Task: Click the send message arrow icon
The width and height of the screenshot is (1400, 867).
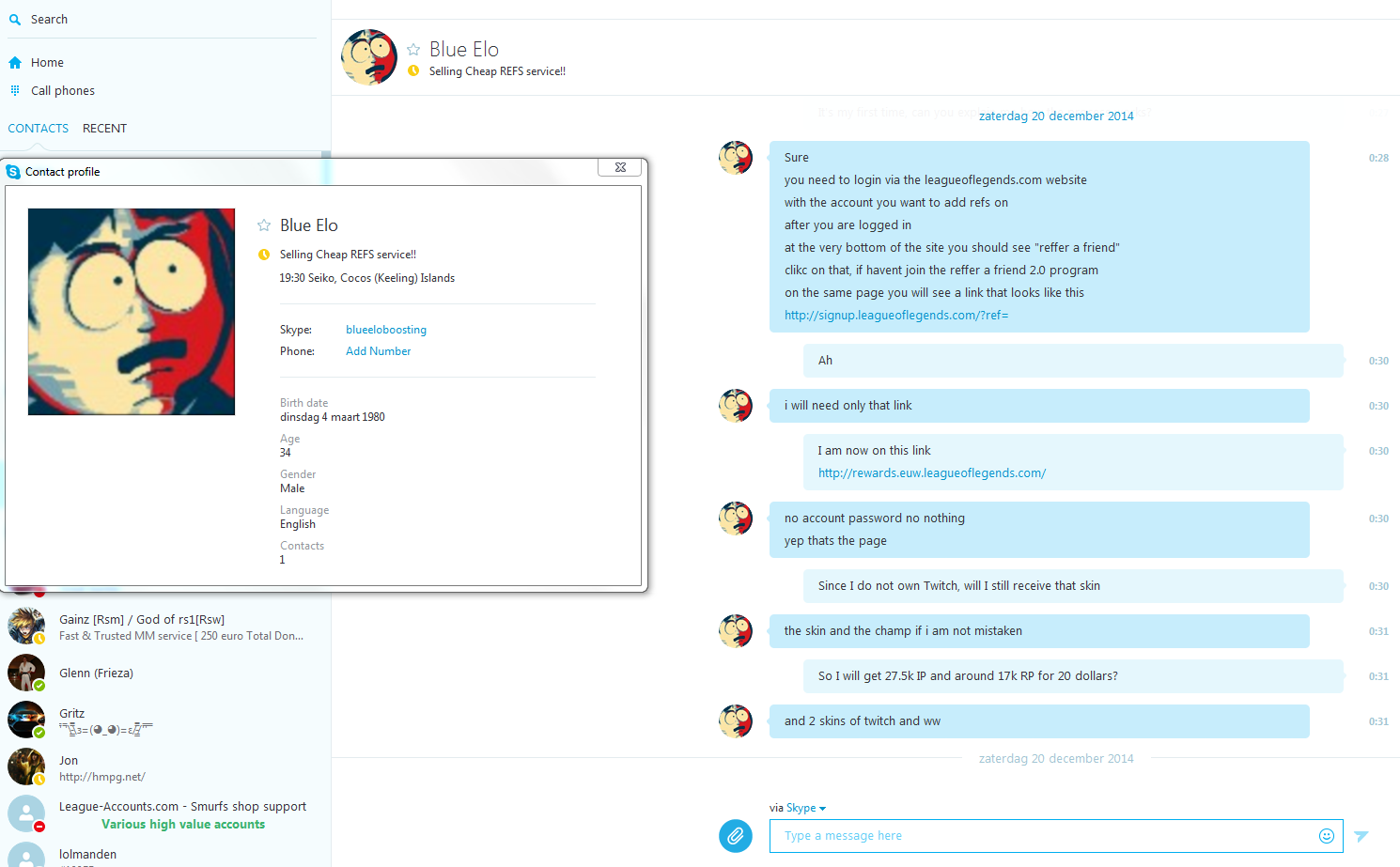Action: pos(1361,836)
